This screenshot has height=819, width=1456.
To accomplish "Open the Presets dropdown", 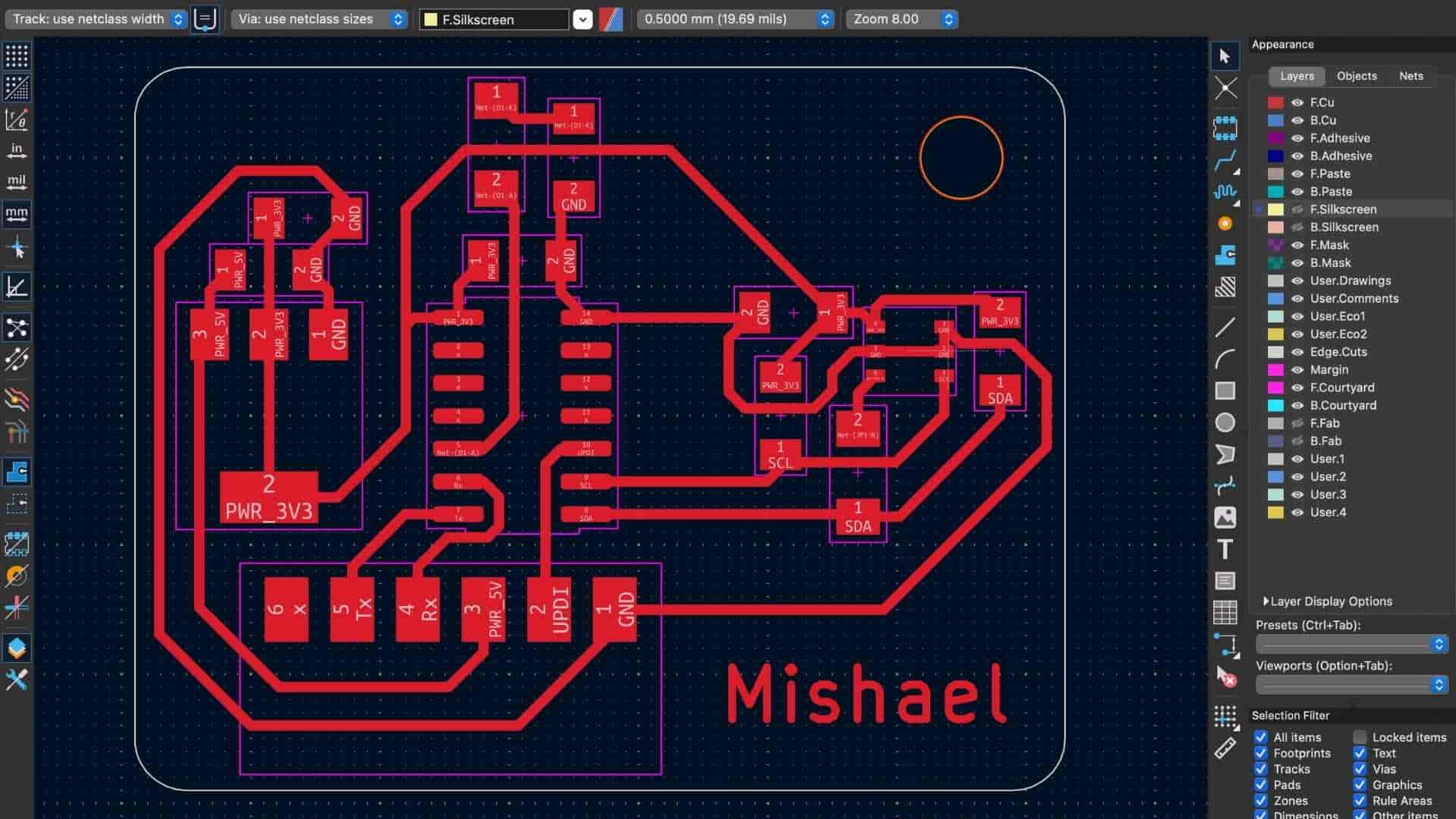I will coord(1351,644).
